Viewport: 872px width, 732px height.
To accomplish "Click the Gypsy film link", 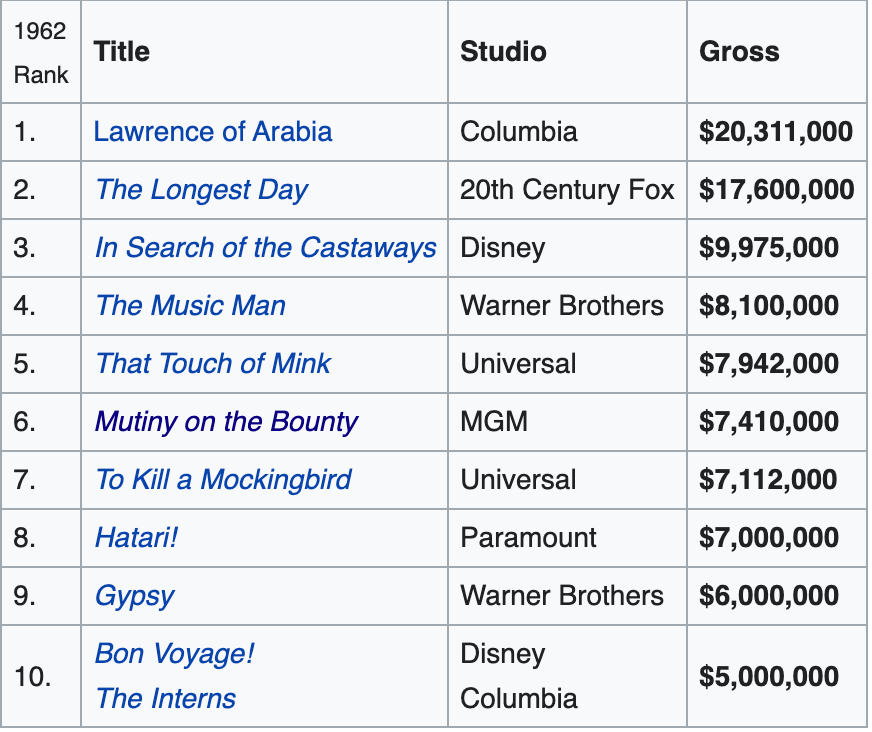I will point(134,596).
